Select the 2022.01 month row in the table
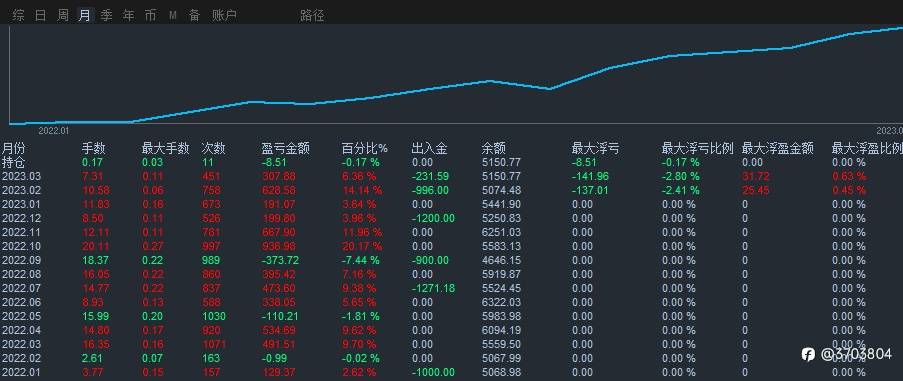903x381 pixels. point(452,372)
